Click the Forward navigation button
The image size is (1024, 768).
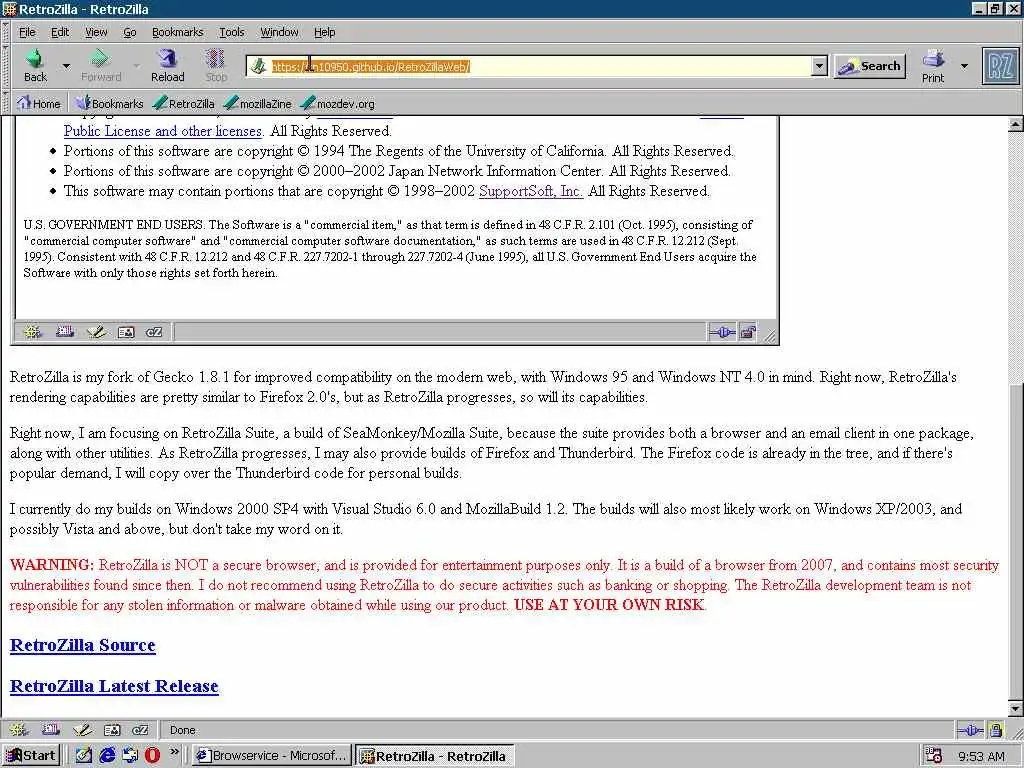click(101, 66)
